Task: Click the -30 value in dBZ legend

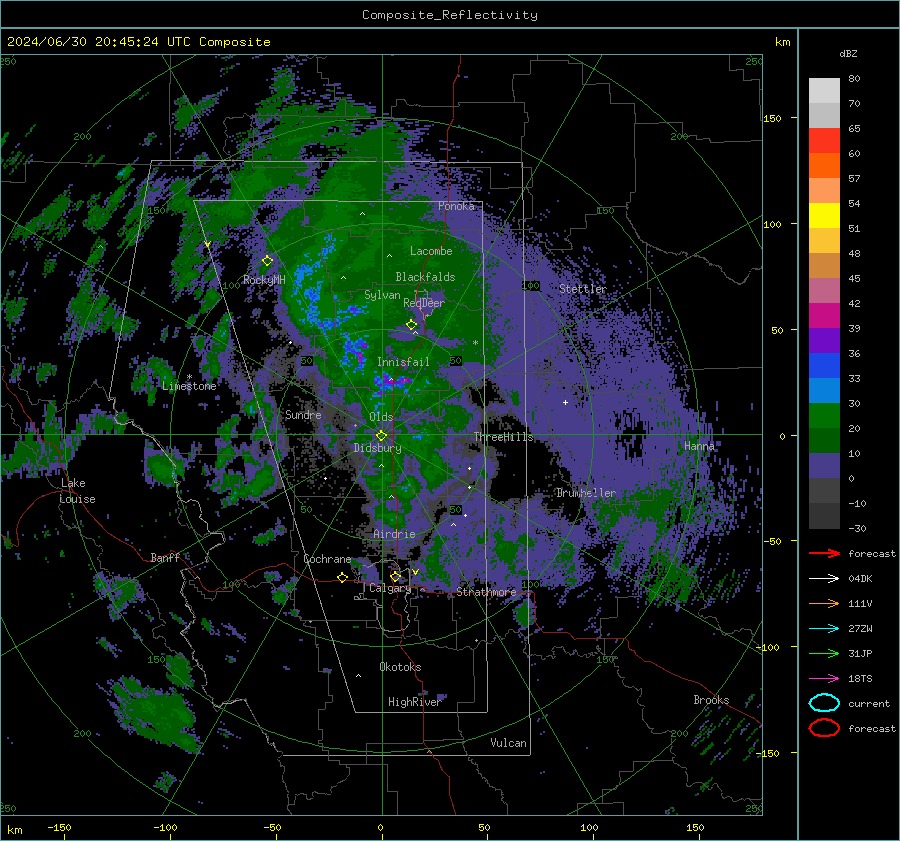Action: click(857, 528)
